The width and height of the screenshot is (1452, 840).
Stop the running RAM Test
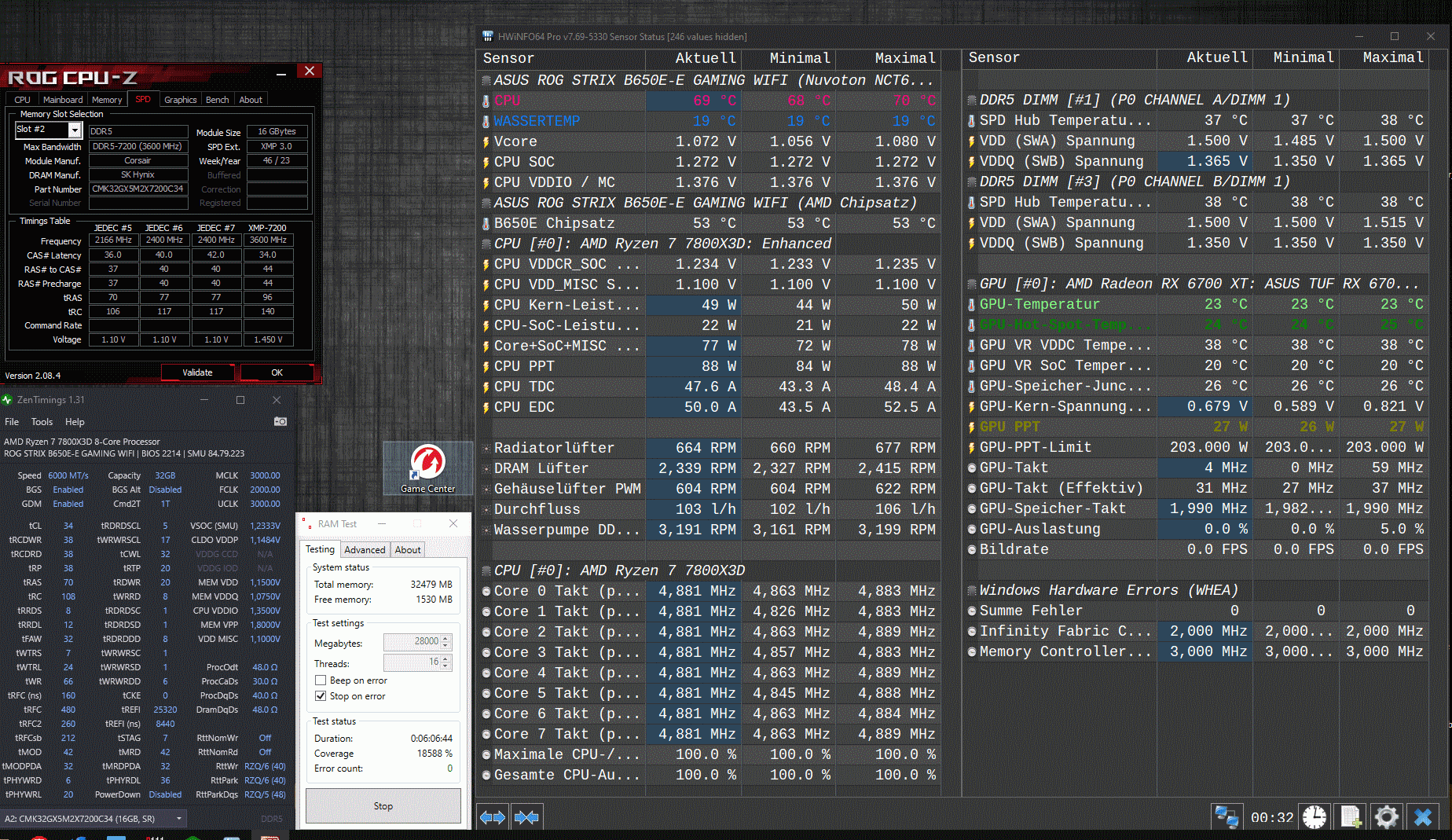tap(383, 806)
